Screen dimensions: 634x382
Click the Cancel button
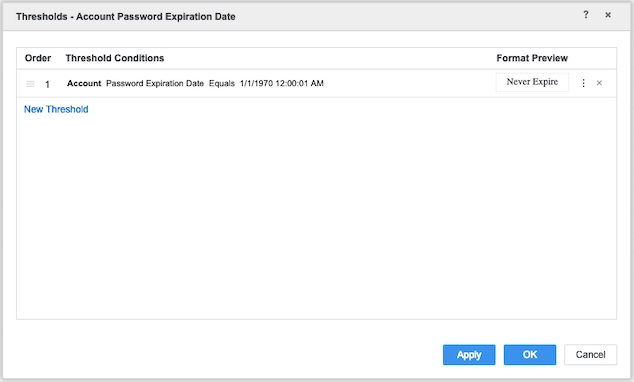coord(590,355)
